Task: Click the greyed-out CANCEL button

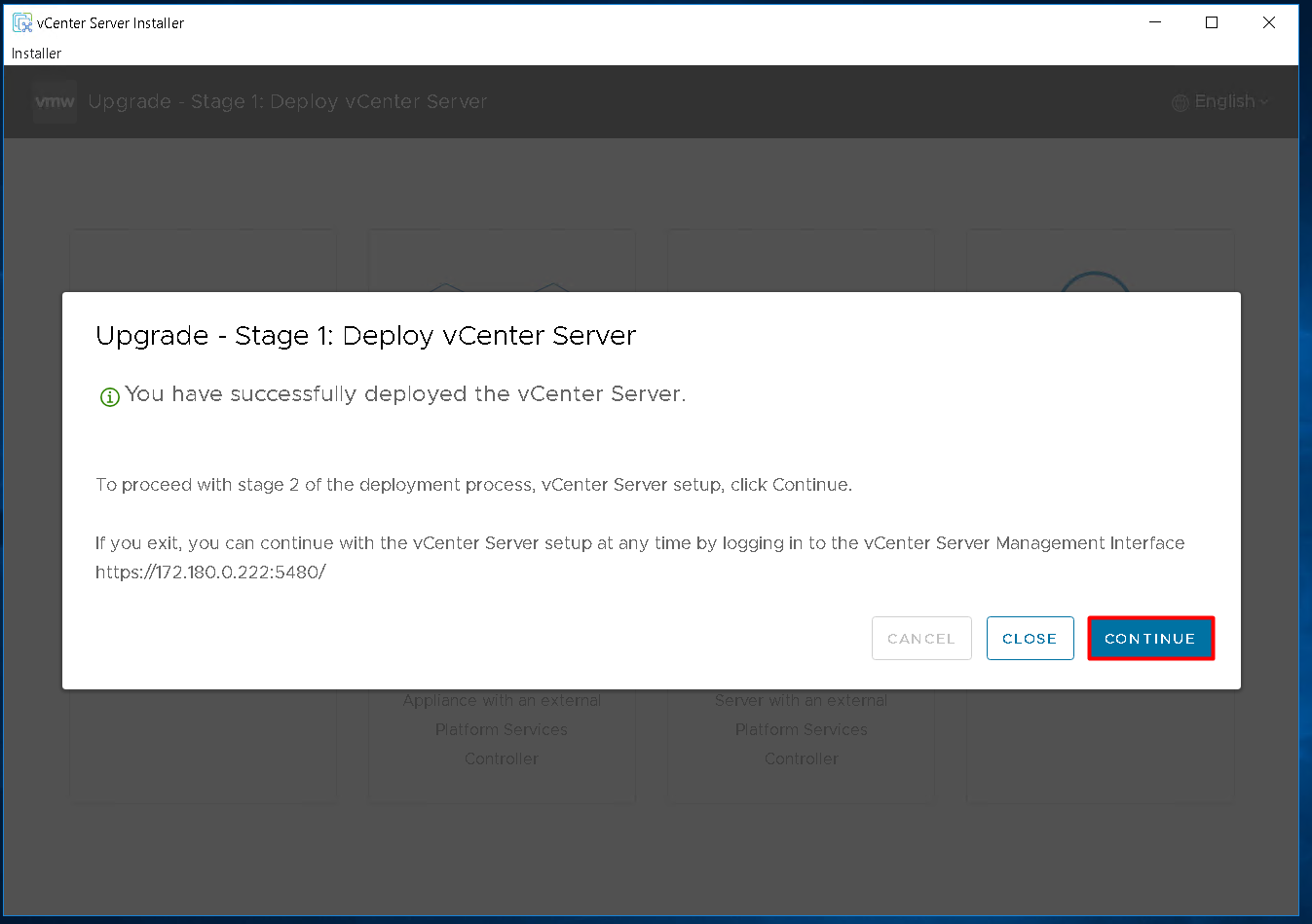Action: [x=921, y=639]
